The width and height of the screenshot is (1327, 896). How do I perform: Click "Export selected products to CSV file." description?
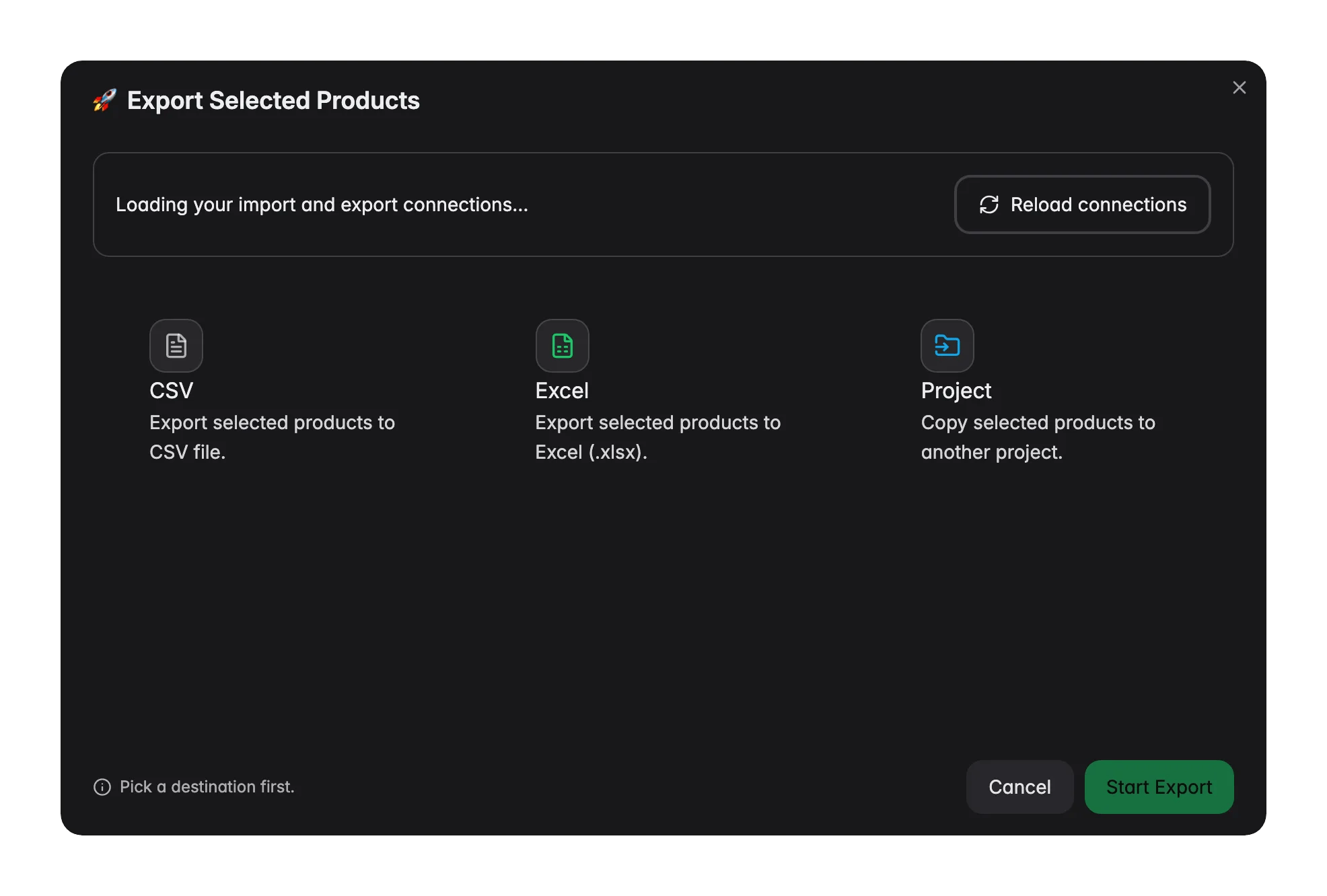tap(272, 437)
